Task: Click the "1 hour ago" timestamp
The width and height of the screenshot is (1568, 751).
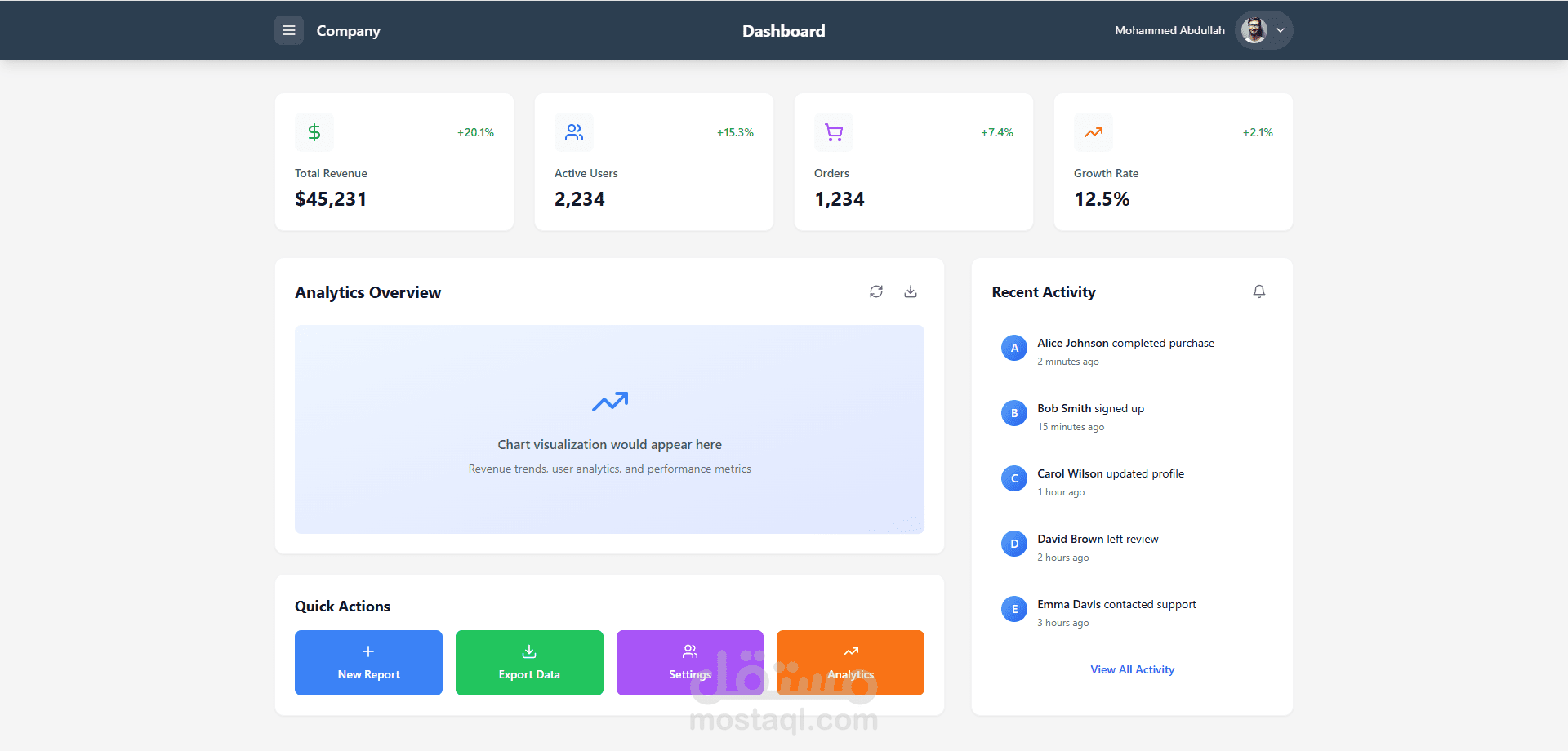Action: click(1061, 492)
